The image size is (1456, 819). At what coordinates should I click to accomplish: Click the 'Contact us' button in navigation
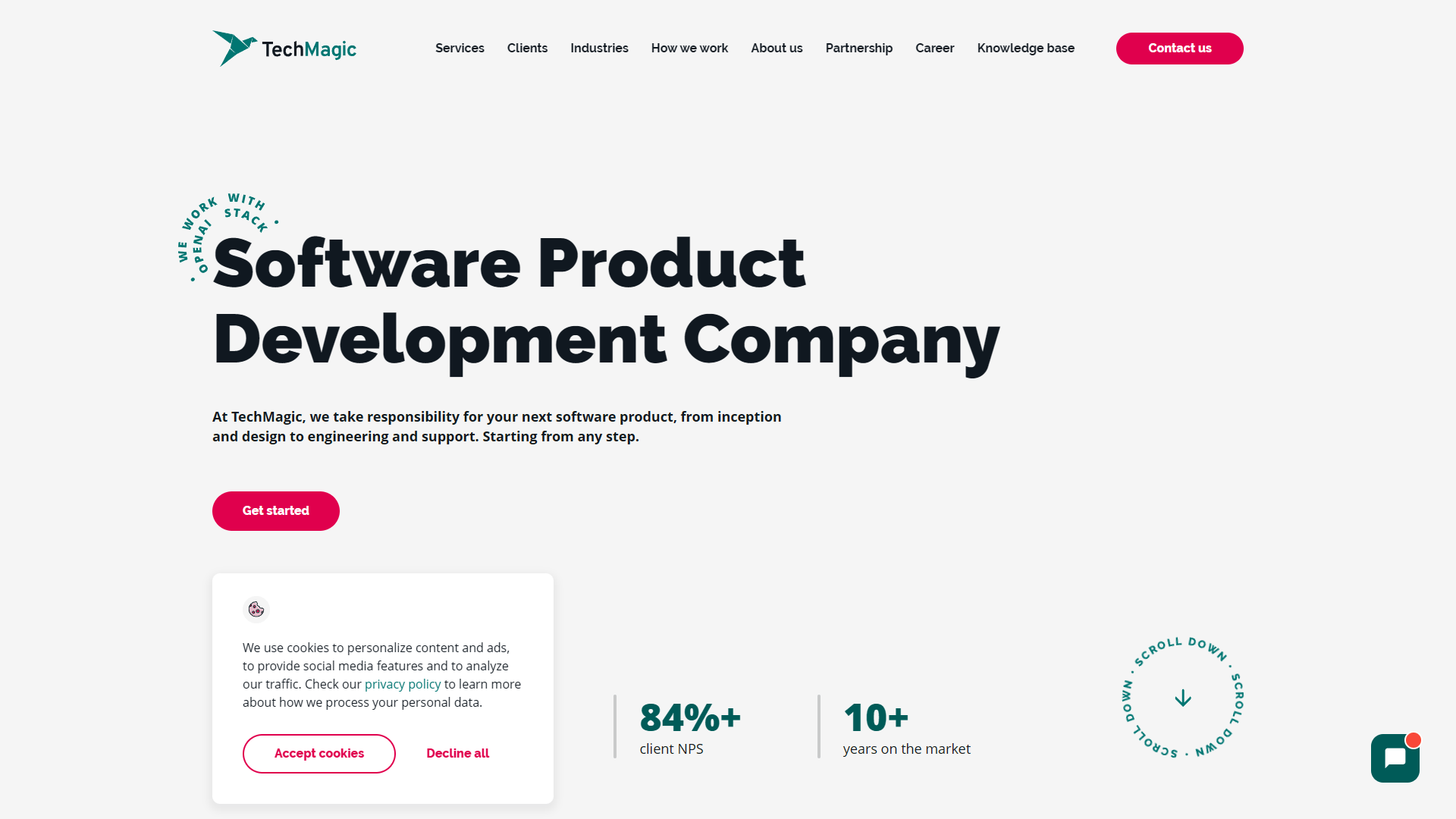click(1180, 48)
